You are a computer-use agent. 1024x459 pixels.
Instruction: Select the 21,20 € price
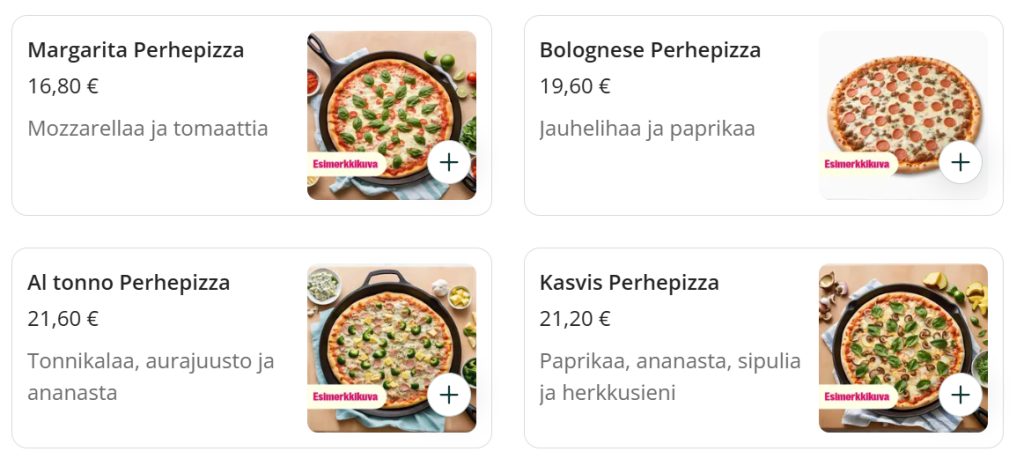coord(575,319)
